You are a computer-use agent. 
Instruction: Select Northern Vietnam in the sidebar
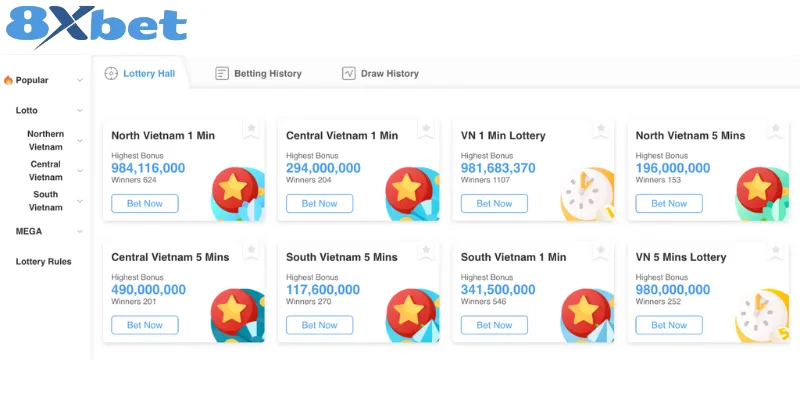tap(45, 140)
